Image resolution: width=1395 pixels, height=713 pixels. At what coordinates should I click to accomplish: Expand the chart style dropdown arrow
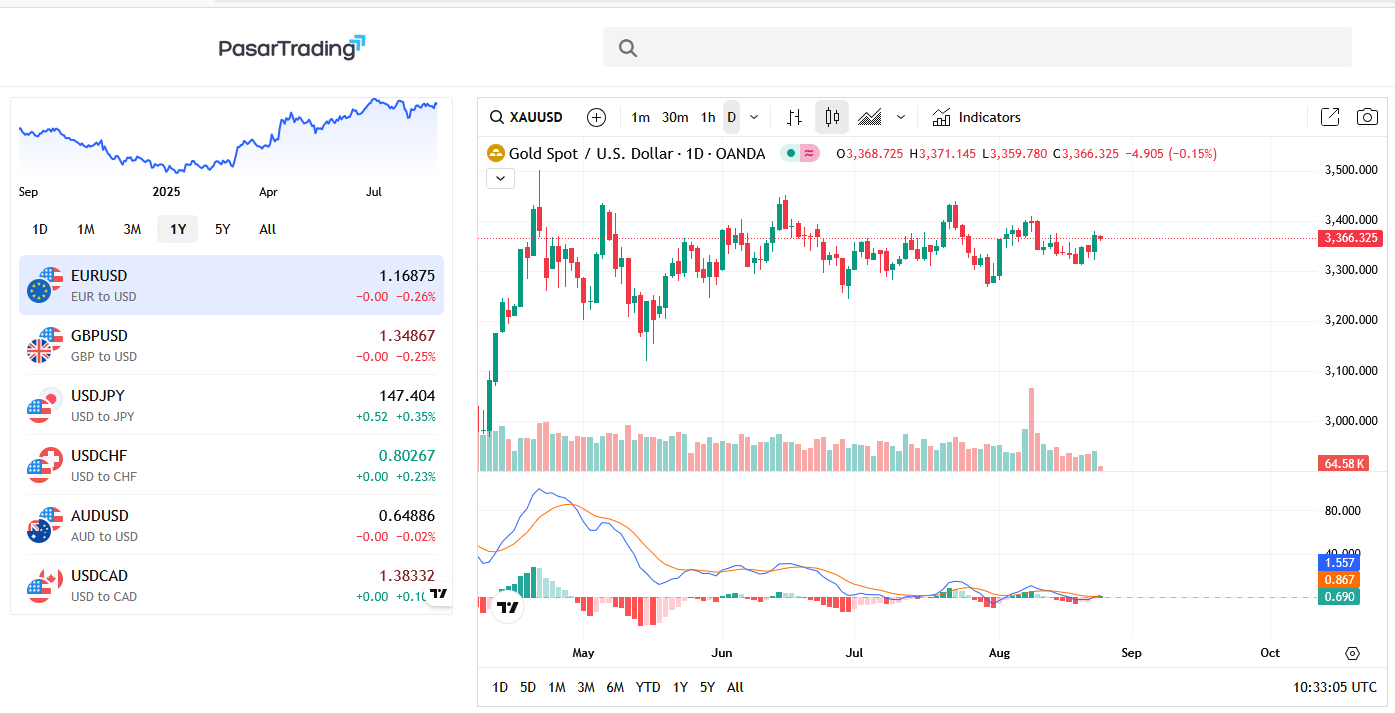pyautogui.click(x=900, y=117)
